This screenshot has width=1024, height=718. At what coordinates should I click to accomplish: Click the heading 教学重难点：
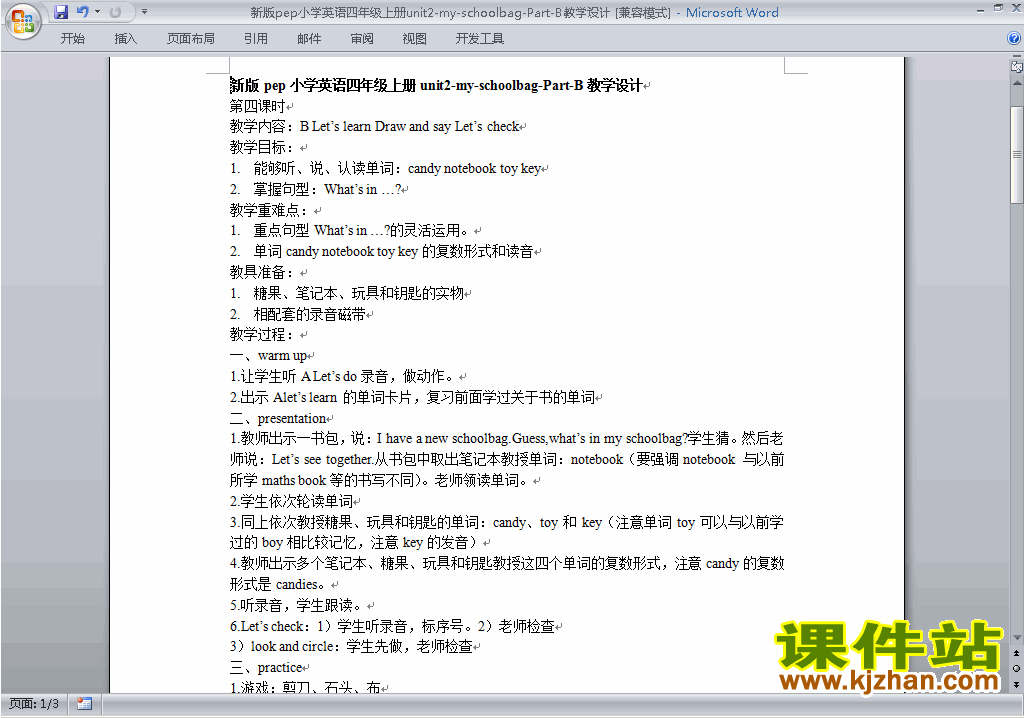(269, 210)
